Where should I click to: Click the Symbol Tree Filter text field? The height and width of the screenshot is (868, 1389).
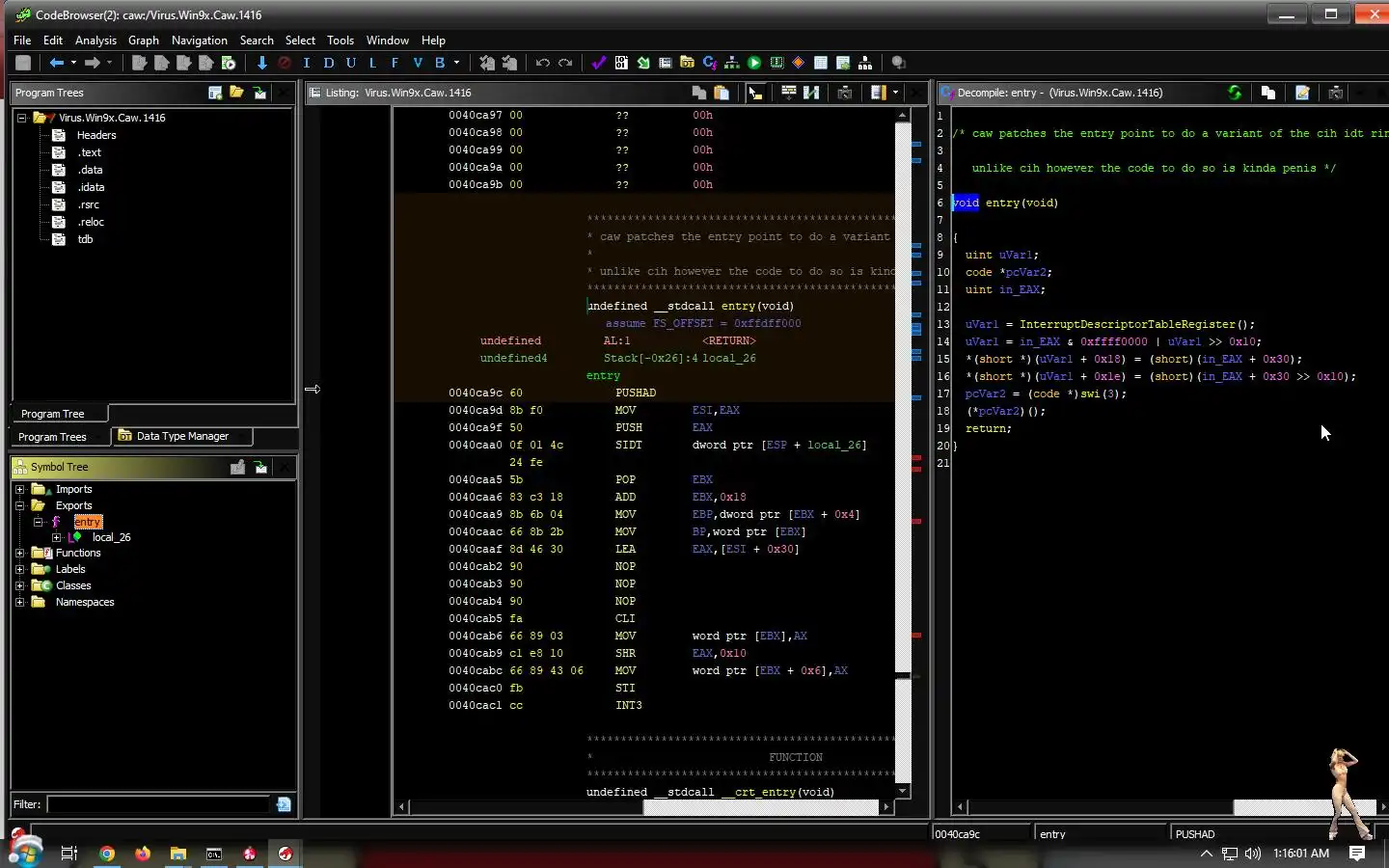[158, 804]
